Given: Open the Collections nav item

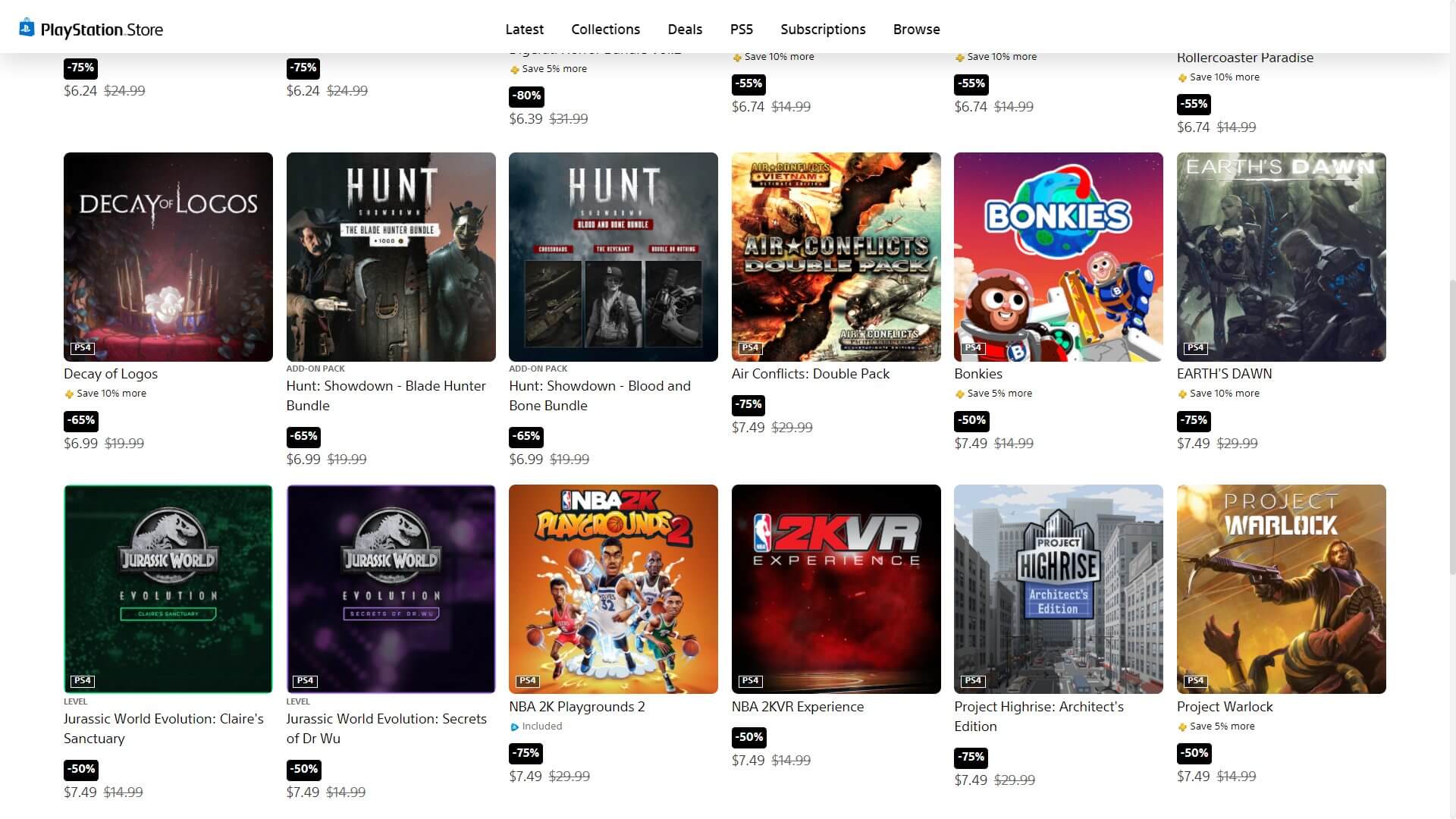Looking at the screenshot, I should tap(605, 30).
